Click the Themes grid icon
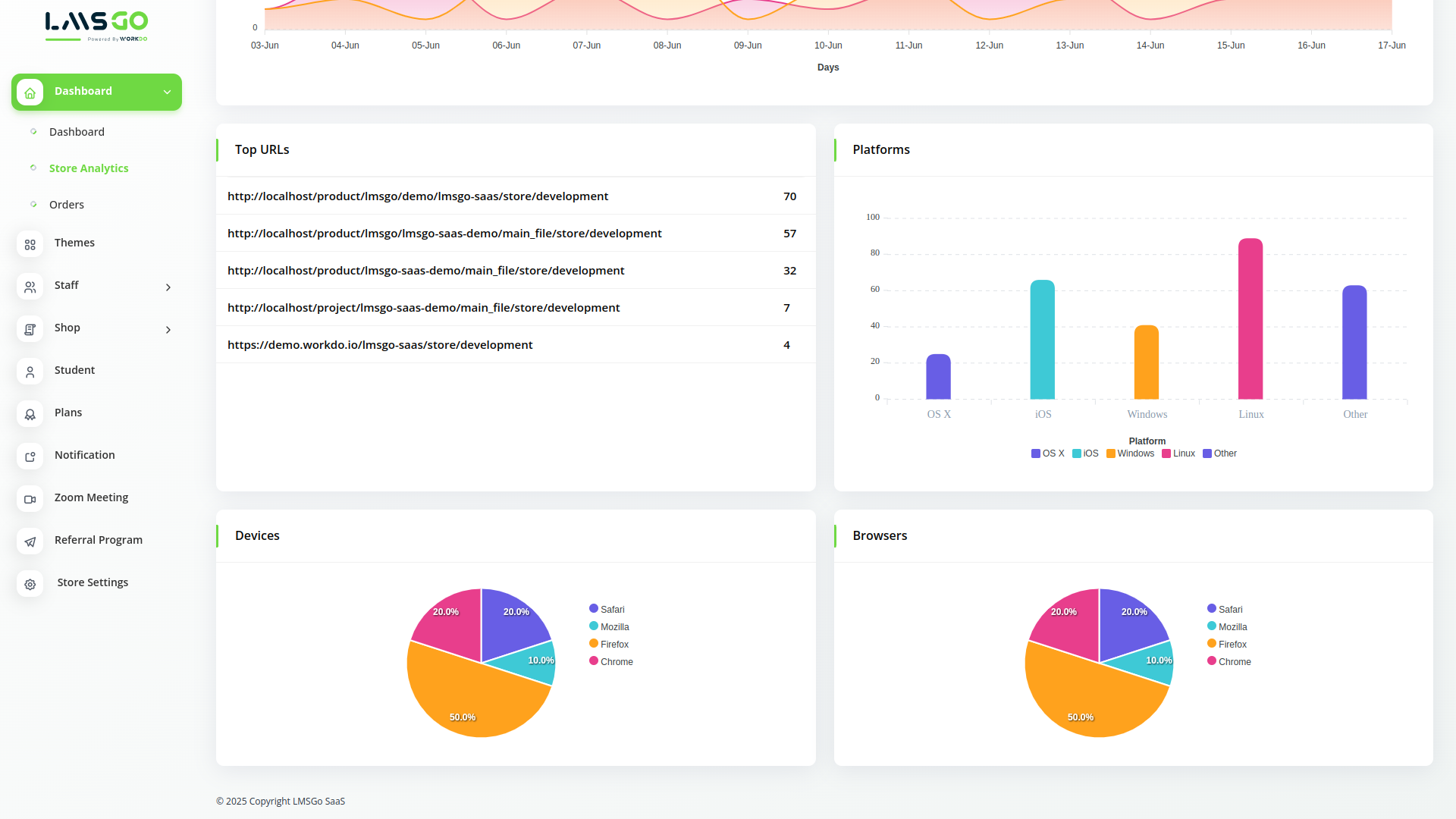Image resolution: width=1456 pixels, height=819 pixels. click(x=30, y=244)
